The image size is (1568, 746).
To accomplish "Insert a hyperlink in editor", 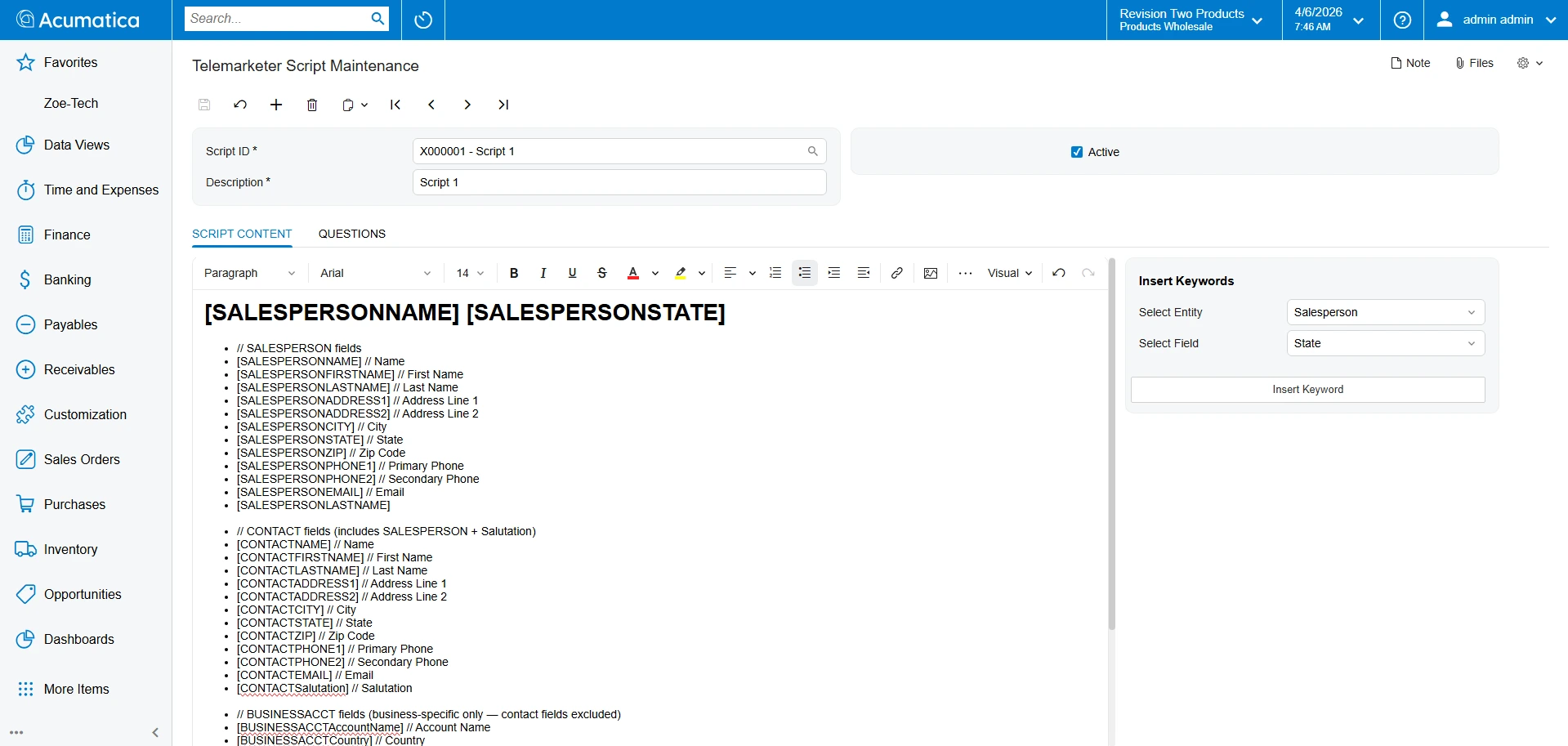I will pos(897,273).
